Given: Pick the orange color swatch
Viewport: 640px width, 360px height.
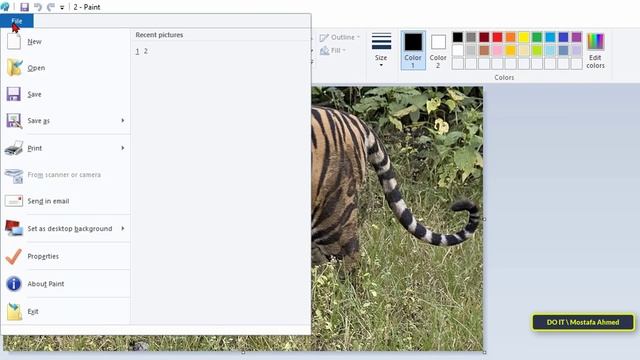Looking at the screenshot, I should (511, 37).
